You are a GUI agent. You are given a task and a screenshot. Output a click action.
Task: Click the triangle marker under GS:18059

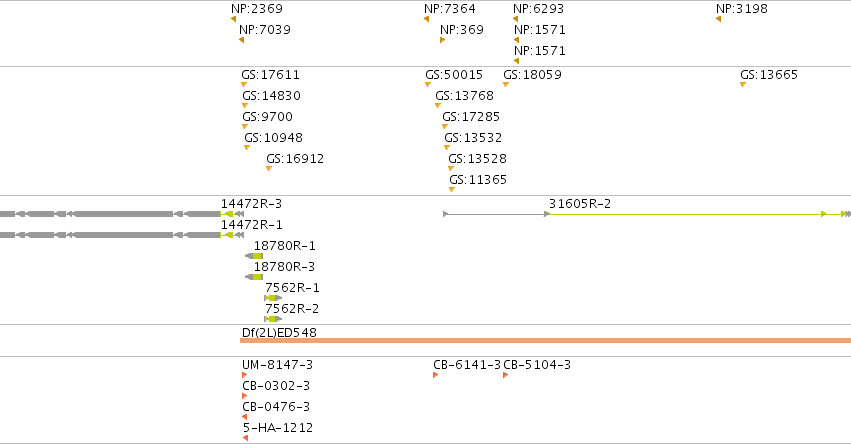pos(506,85)
